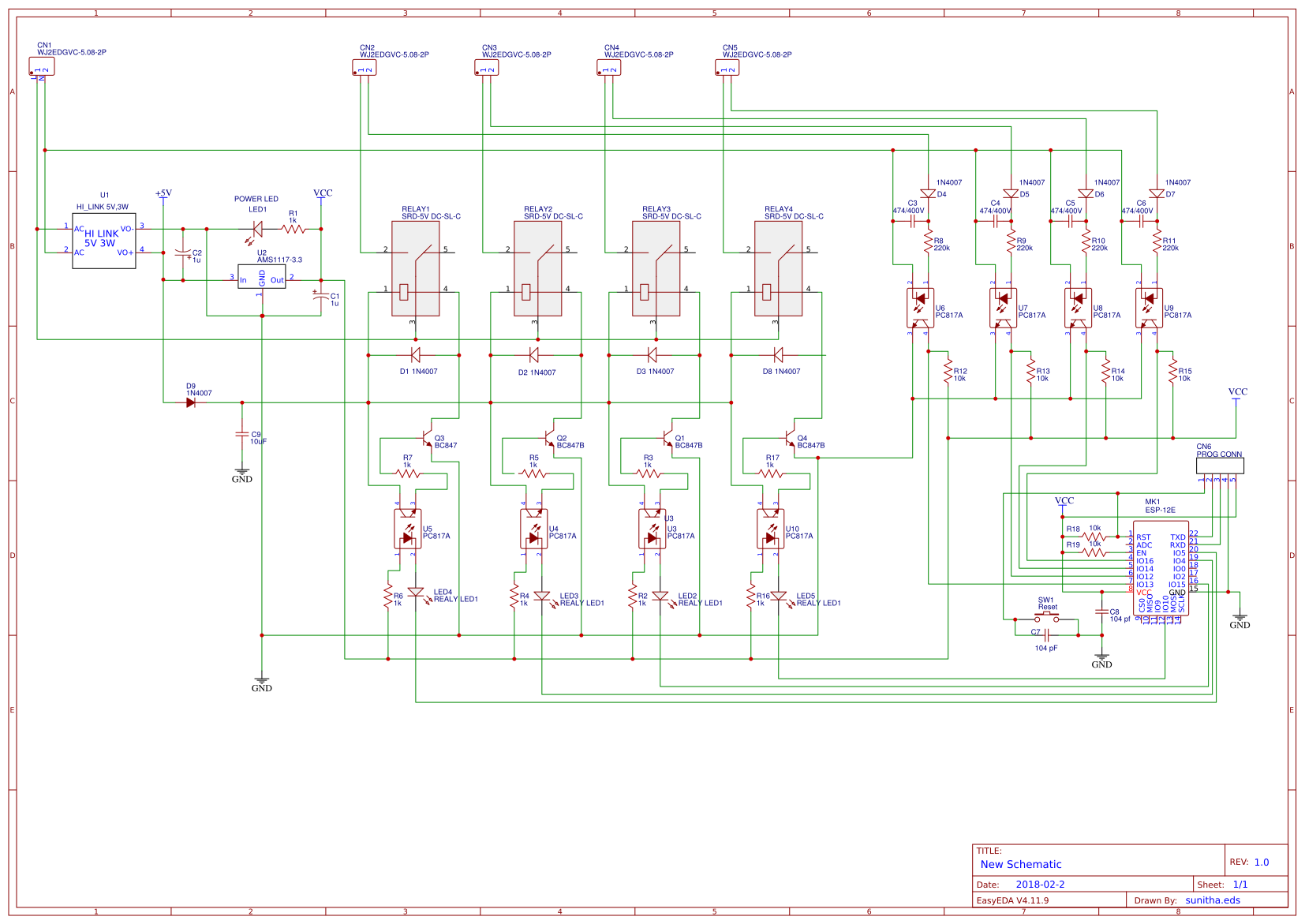Click diode D9 1N4007 symbol
The width and height of the screenshot is (1305, 924).
tap(191, 402)
